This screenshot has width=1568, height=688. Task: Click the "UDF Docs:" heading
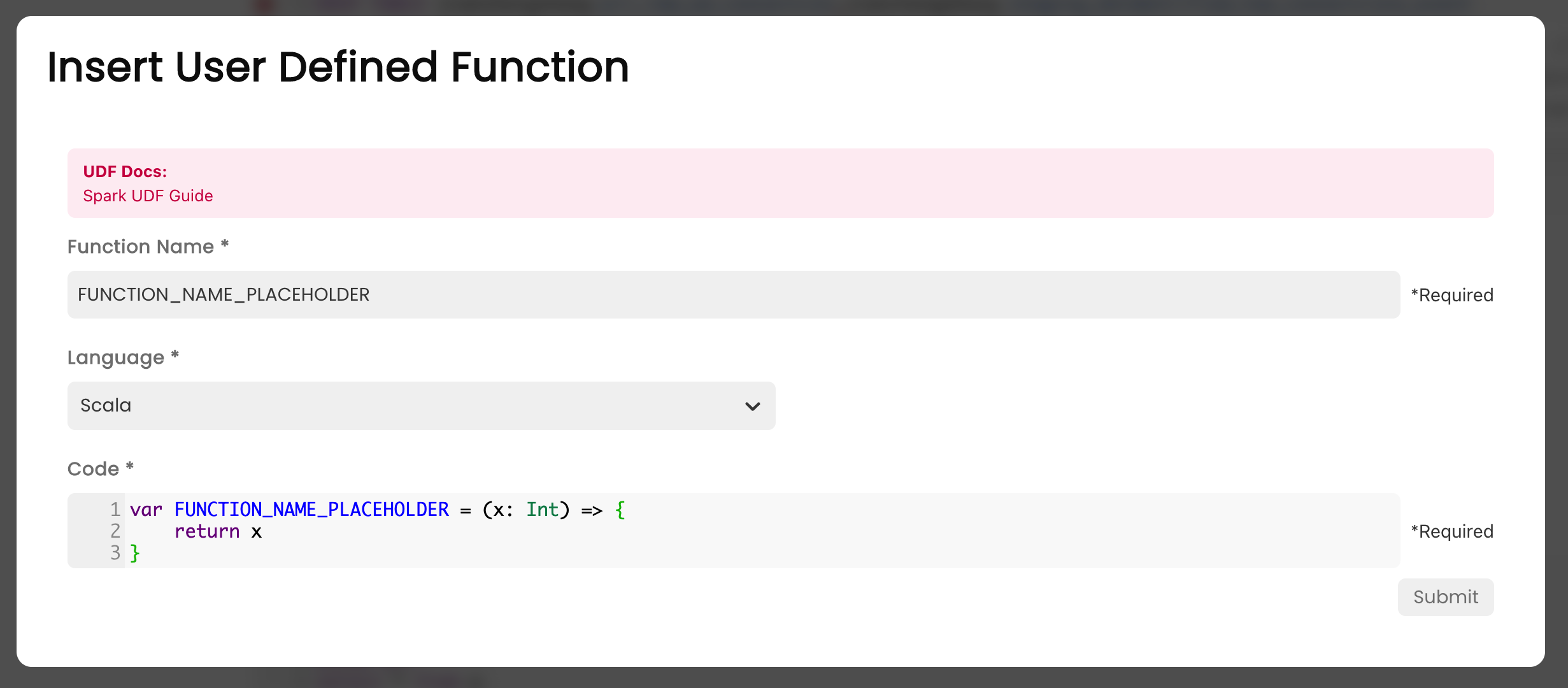(125, 171)
